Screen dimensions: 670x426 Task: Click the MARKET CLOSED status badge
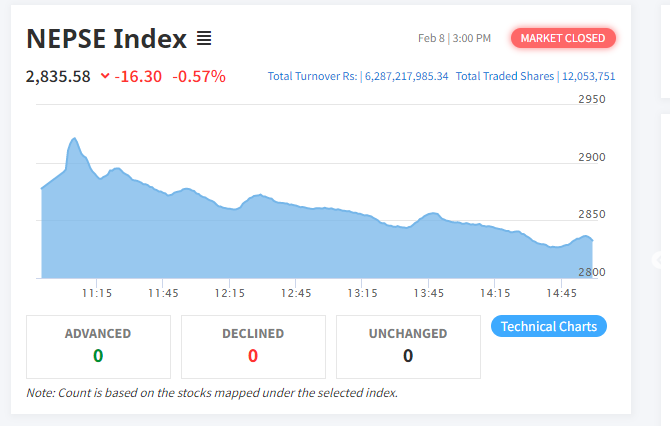pyautogui.click(x=563, y=38)
